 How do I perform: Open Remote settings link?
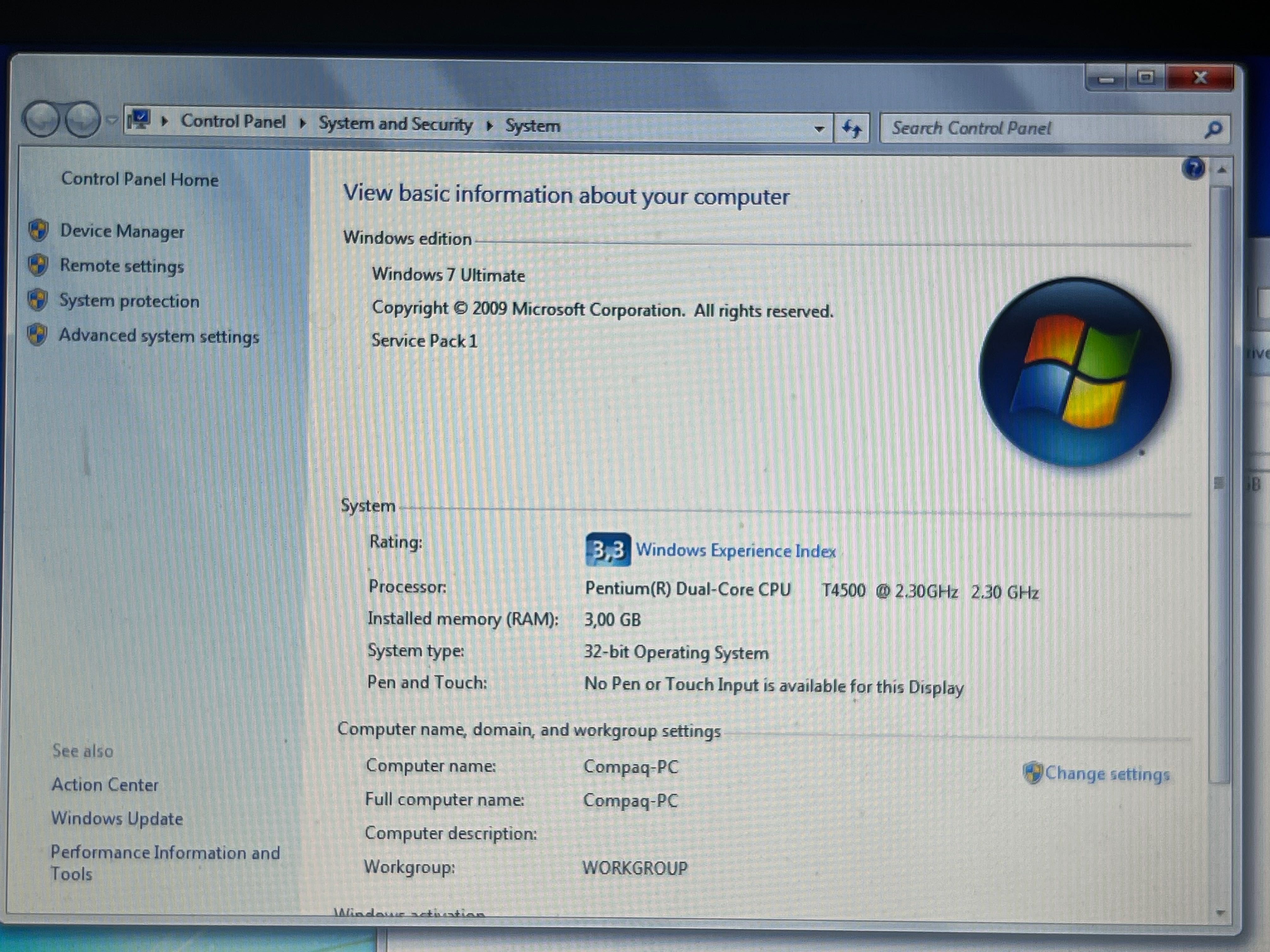pyautogui.click(x=122, y=266)
